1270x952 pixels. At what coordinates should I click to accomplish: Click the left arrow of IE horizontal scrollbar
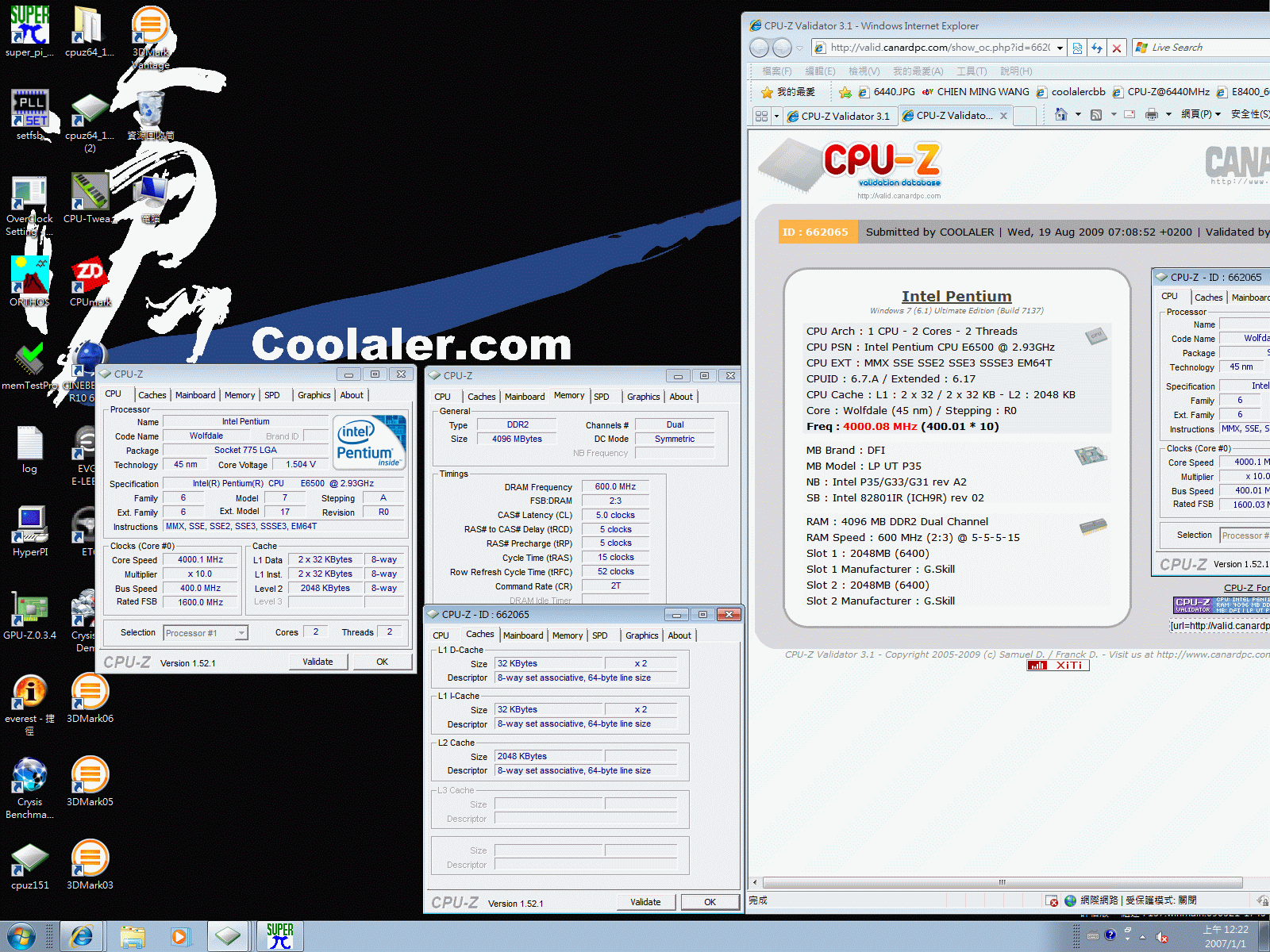(x=755, y=882)
